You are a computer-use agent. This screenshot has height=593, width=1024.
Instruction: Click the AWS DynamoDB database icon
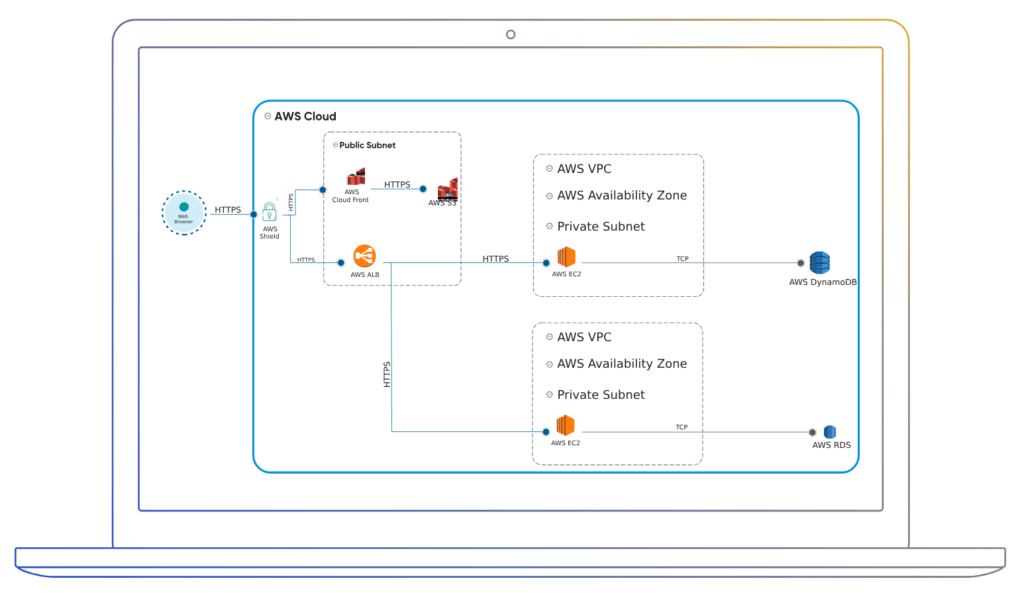tap(820, 263)
